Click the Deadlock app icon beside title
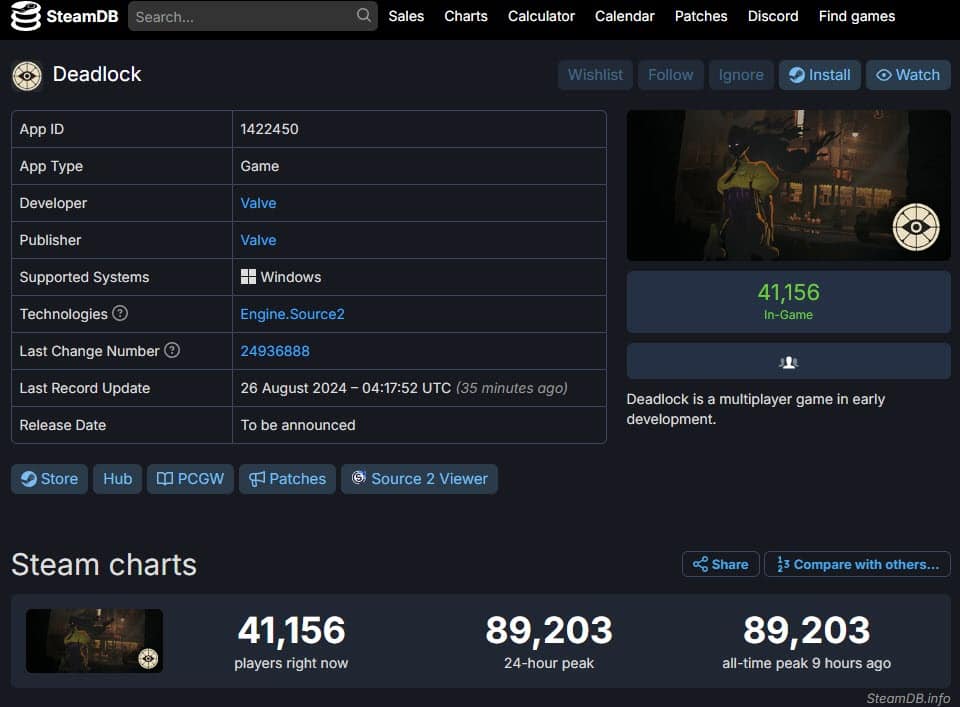960x707 pixels. click(27, 76)
